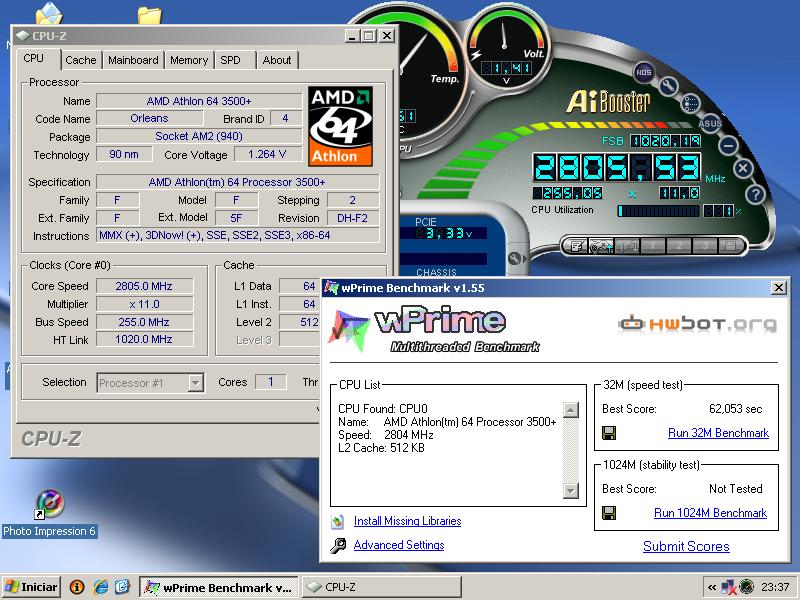Select profile 1 in AI Booster bar
800x600 pixels.
pyautogui.click(x=653, y=246)
